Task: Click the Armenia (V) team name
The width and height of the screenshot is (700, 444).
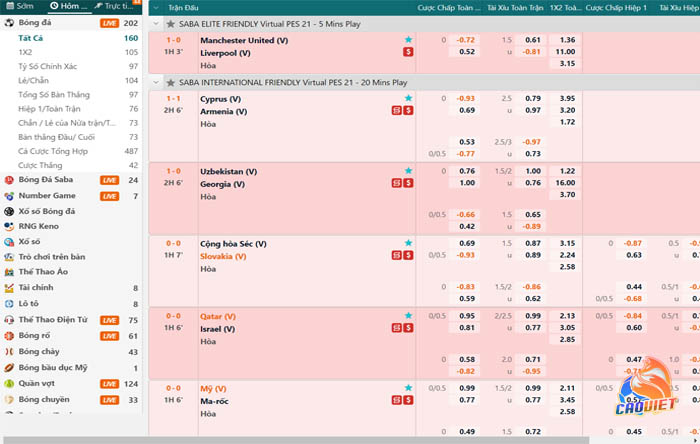Action: pos(224,112)
